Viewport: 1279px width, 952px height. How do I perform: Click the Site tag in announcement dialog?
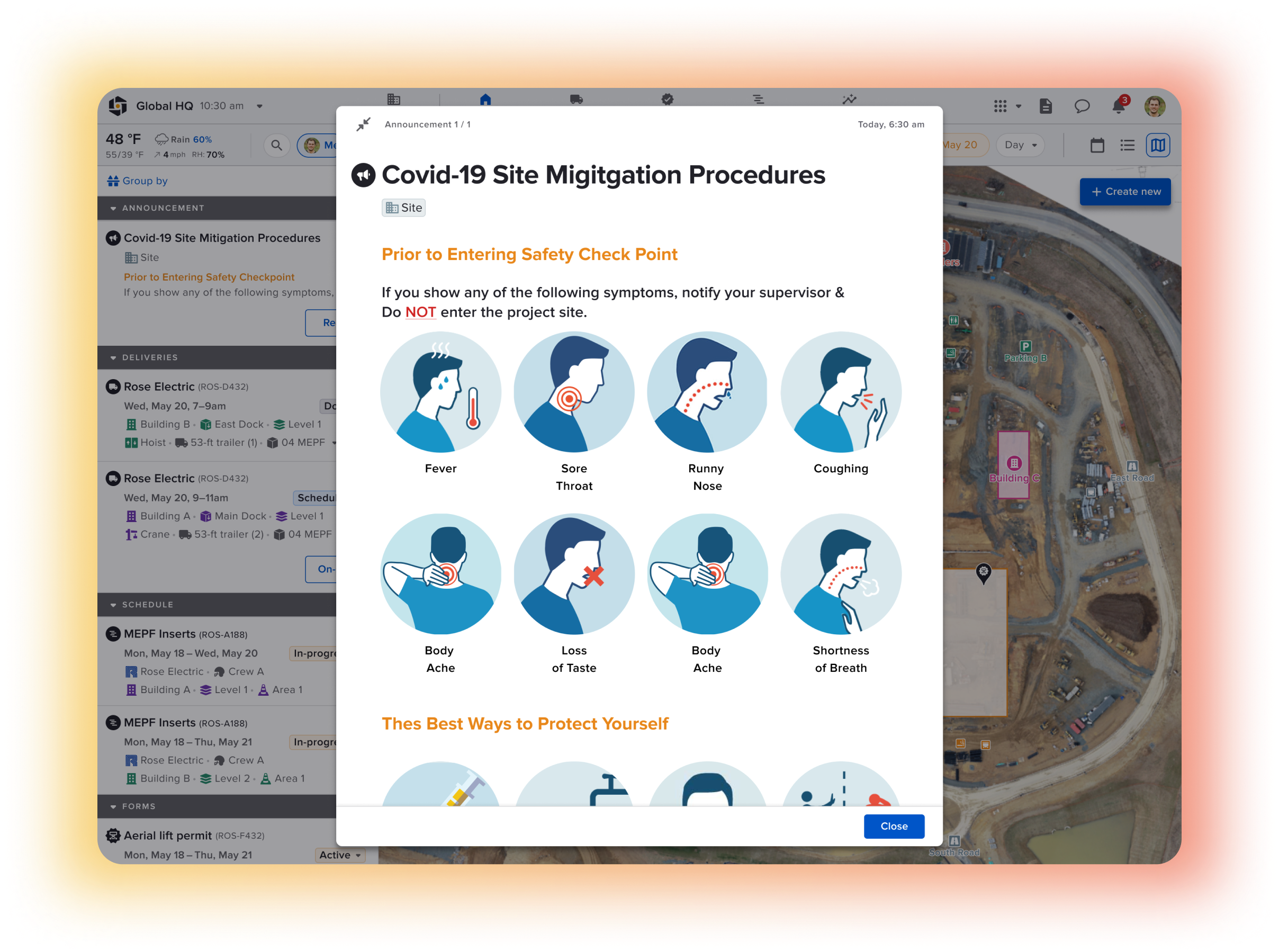pos(403,208)
